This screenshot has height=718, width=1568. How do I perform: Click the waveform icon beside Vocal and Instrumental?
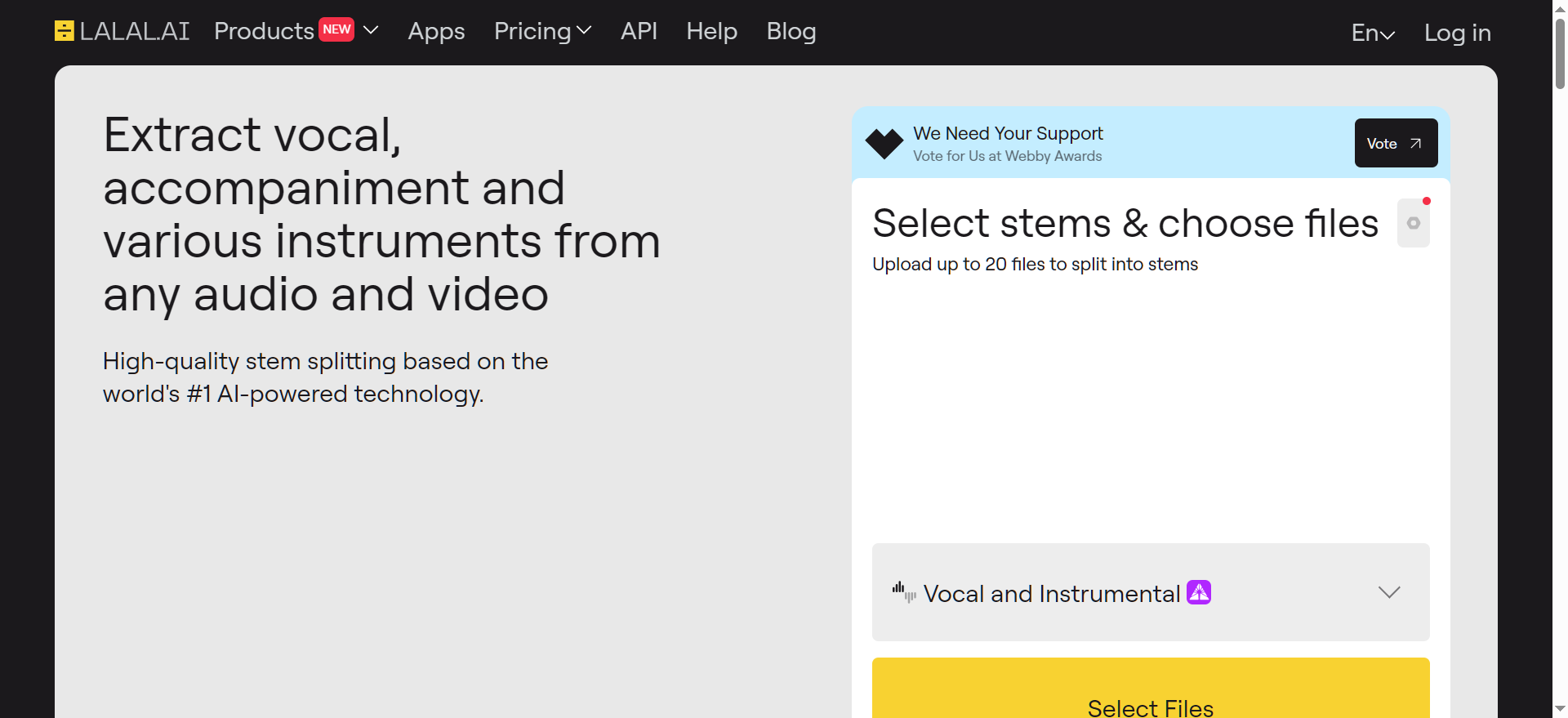(x=903, y=592)
